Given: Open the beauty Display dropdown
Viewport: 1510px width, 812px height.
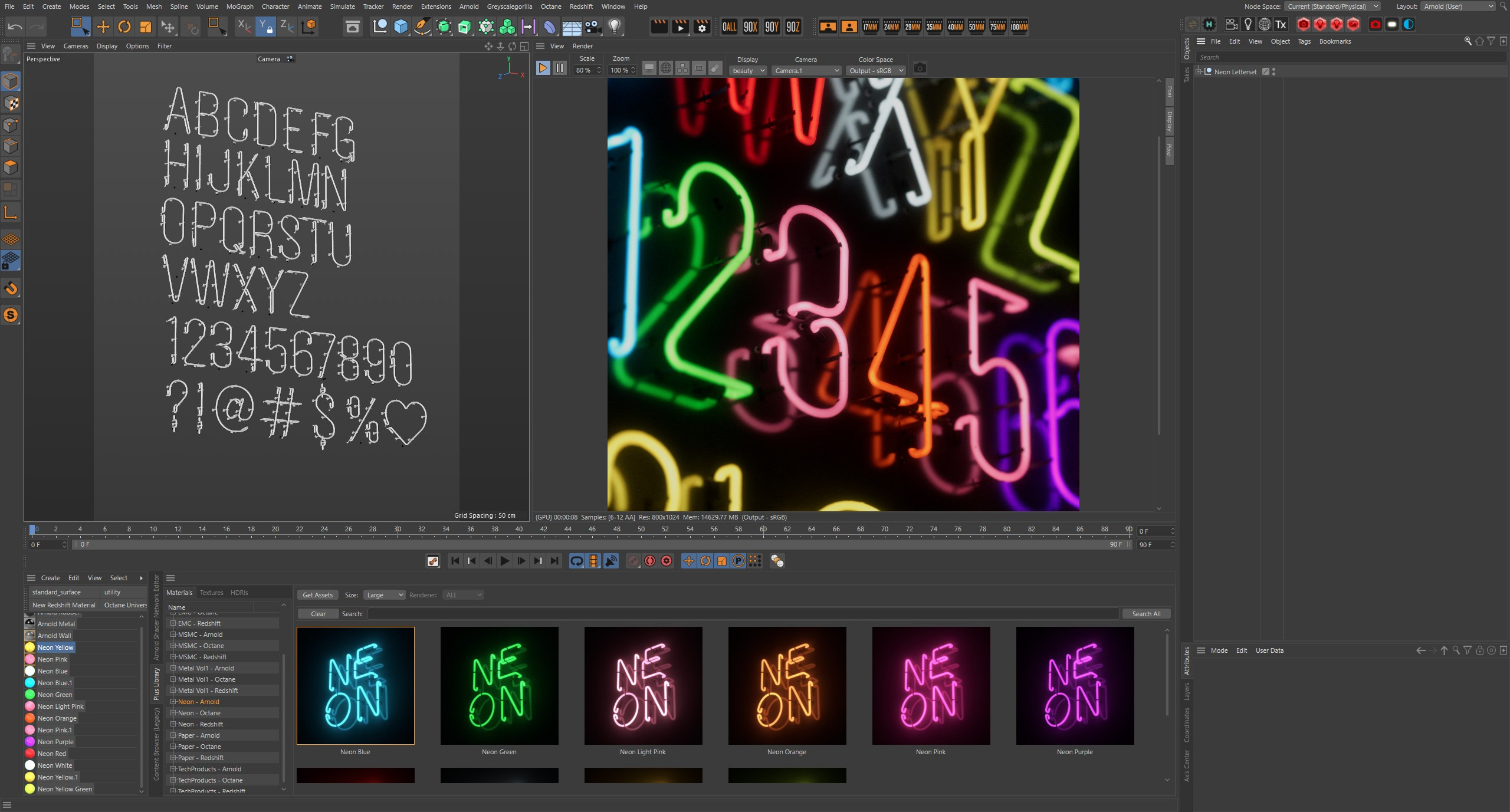Looking at the screenshot, I should (748, 71).
